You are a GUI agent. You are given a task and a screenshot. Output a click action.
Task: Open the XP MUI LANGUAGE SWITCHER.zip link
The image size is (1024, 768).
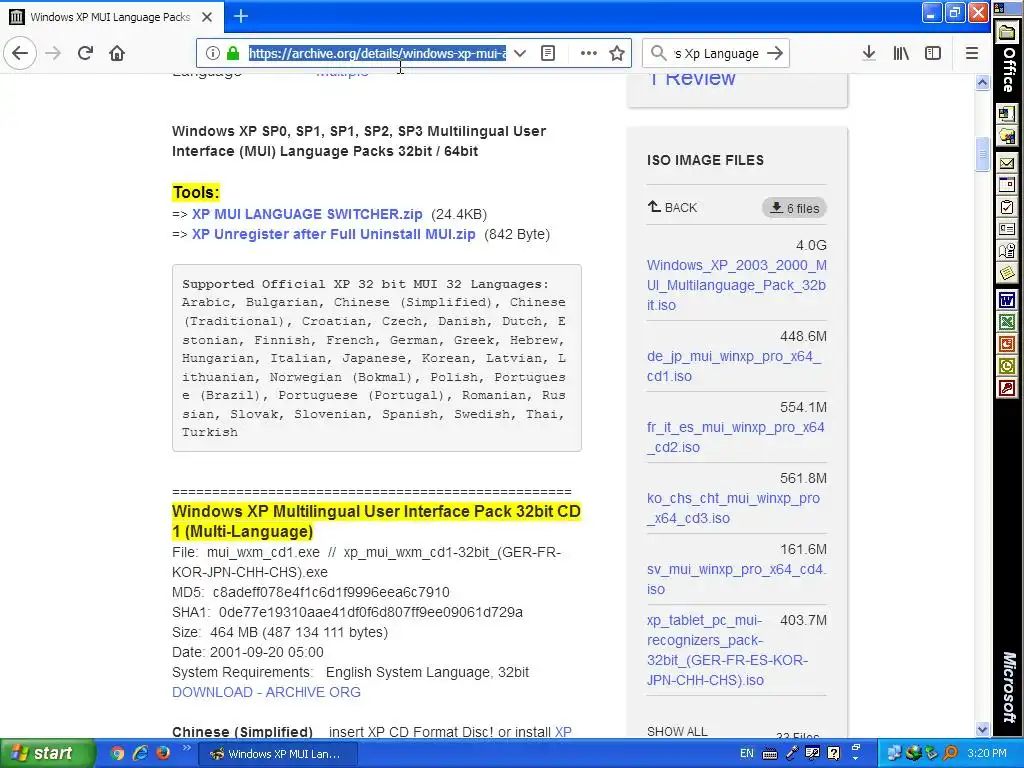pyautogui.click(x=307, y=214)
